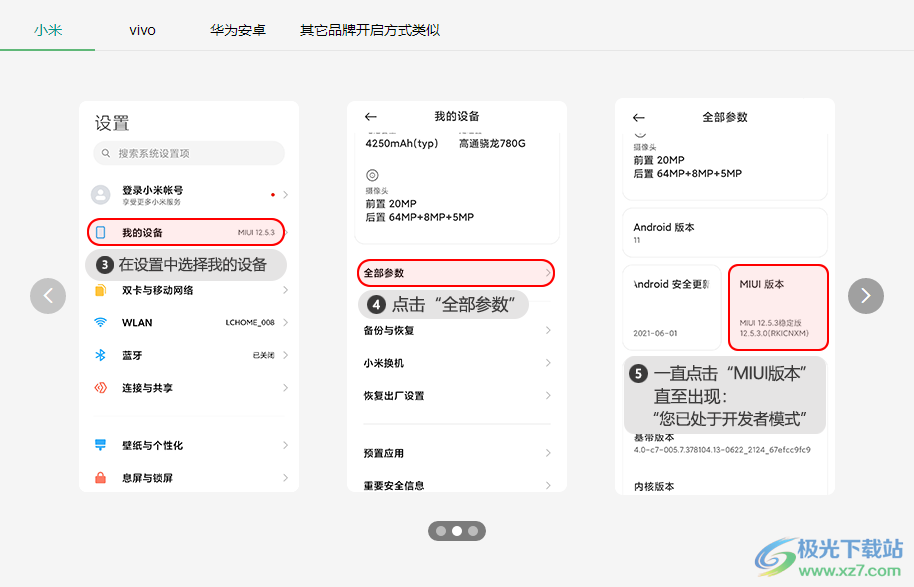Open WLAN settings row

(x=189, y=322)
